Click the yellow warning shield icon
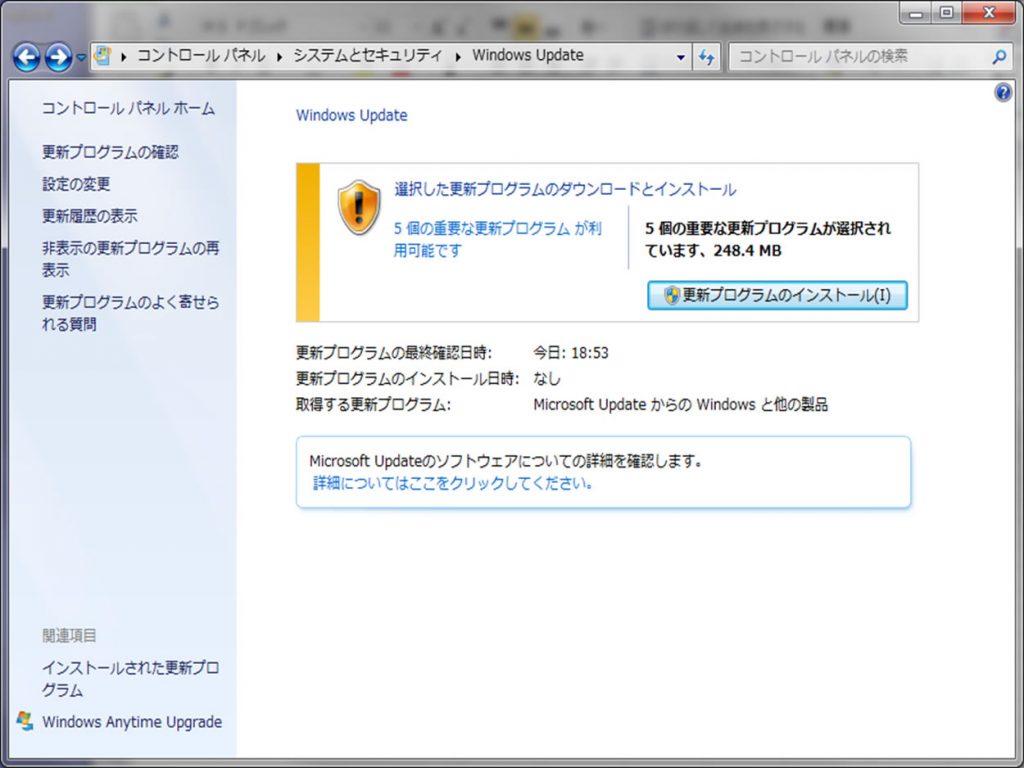1024x768 pixels. 359,208
